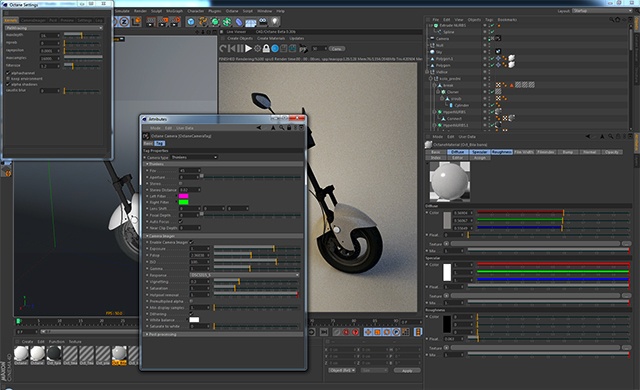Viewport: 640px width, 390px height.
Task: Click the blue sphere clay-mode icon
Action: coord(275,49)
